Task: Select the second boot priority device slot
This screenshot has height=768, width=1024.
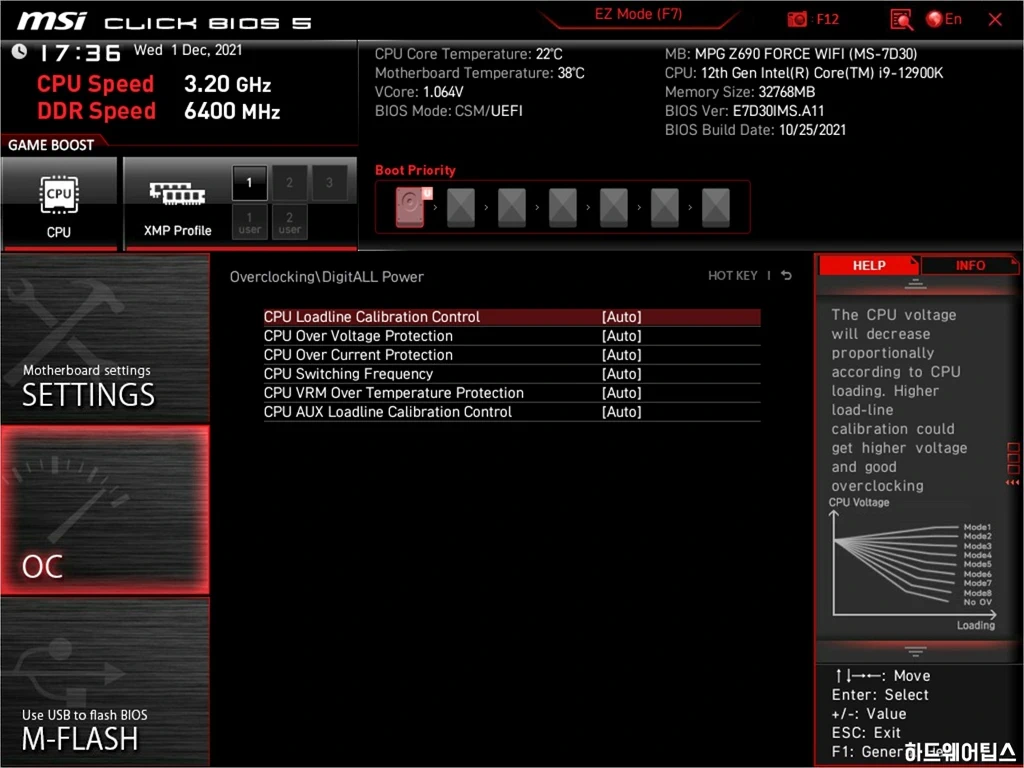Action: click(461, 208)
